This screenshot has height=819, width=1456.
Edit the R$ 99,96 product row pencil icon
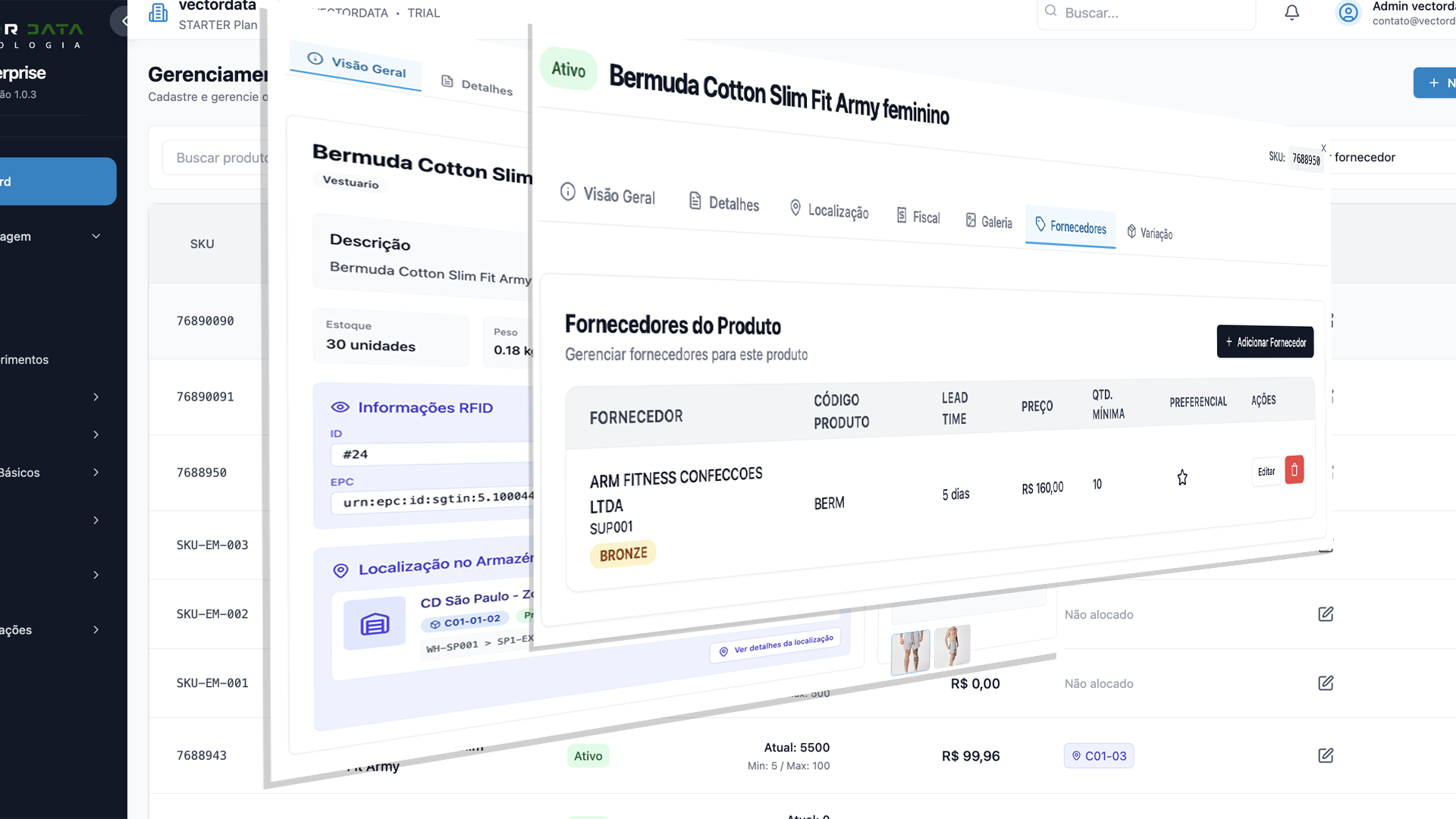1326,756
